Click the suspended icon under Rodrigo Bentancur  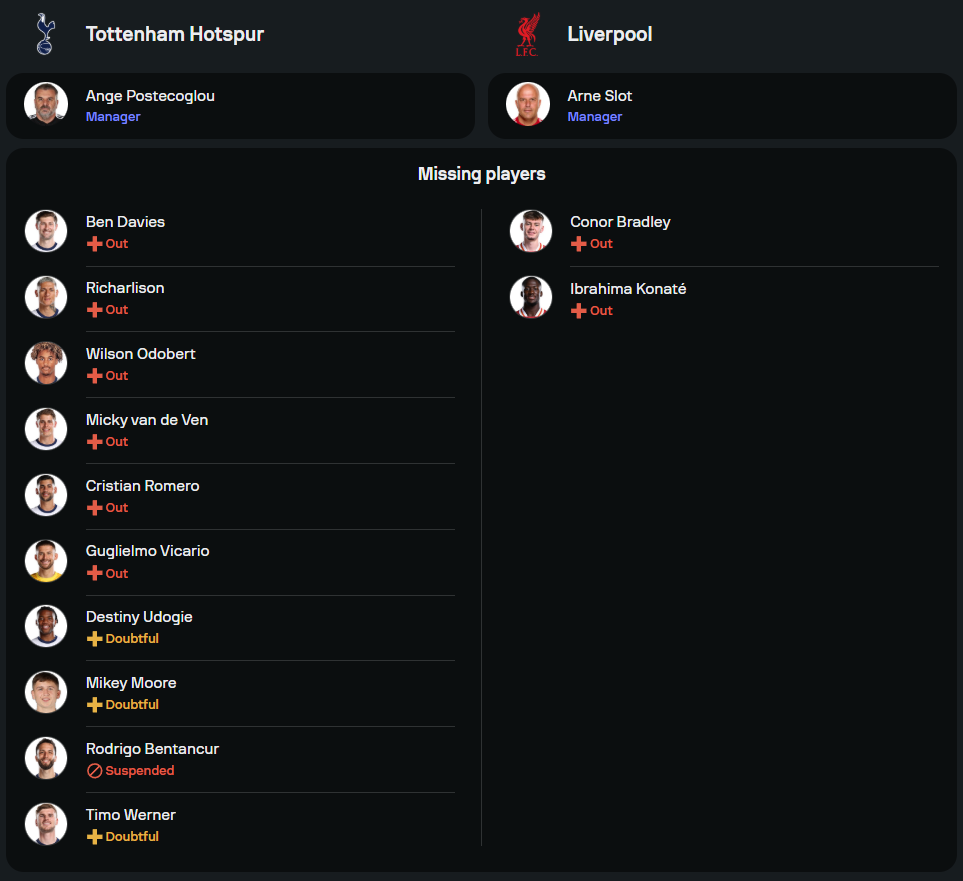point(95,770)
